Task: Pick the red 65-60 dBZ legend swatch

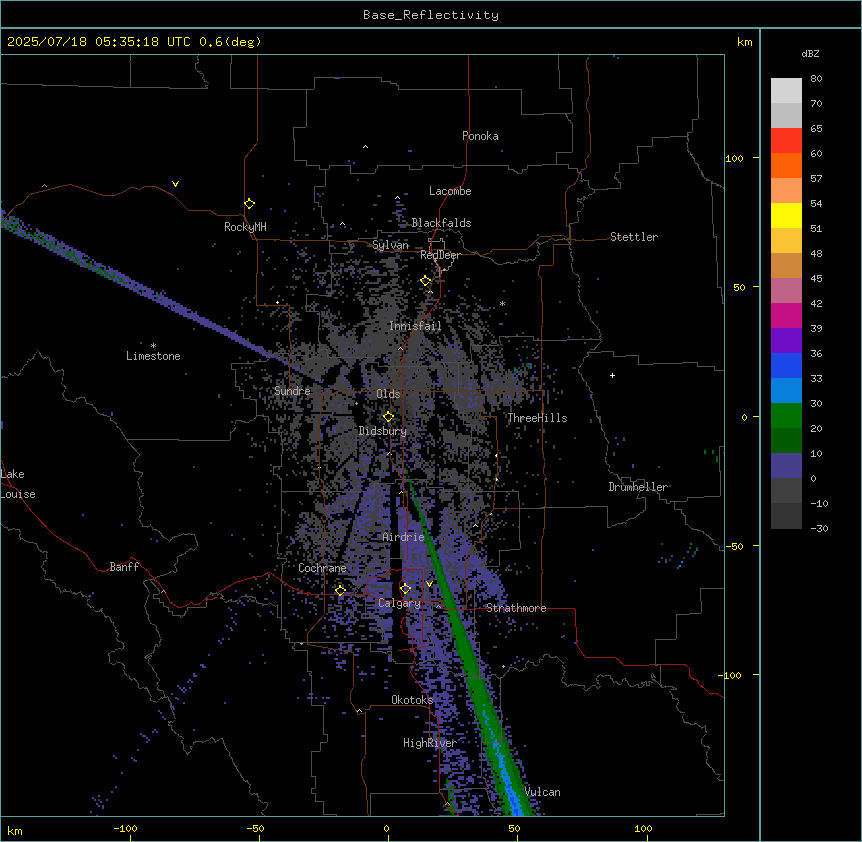Action: (786, 141)
